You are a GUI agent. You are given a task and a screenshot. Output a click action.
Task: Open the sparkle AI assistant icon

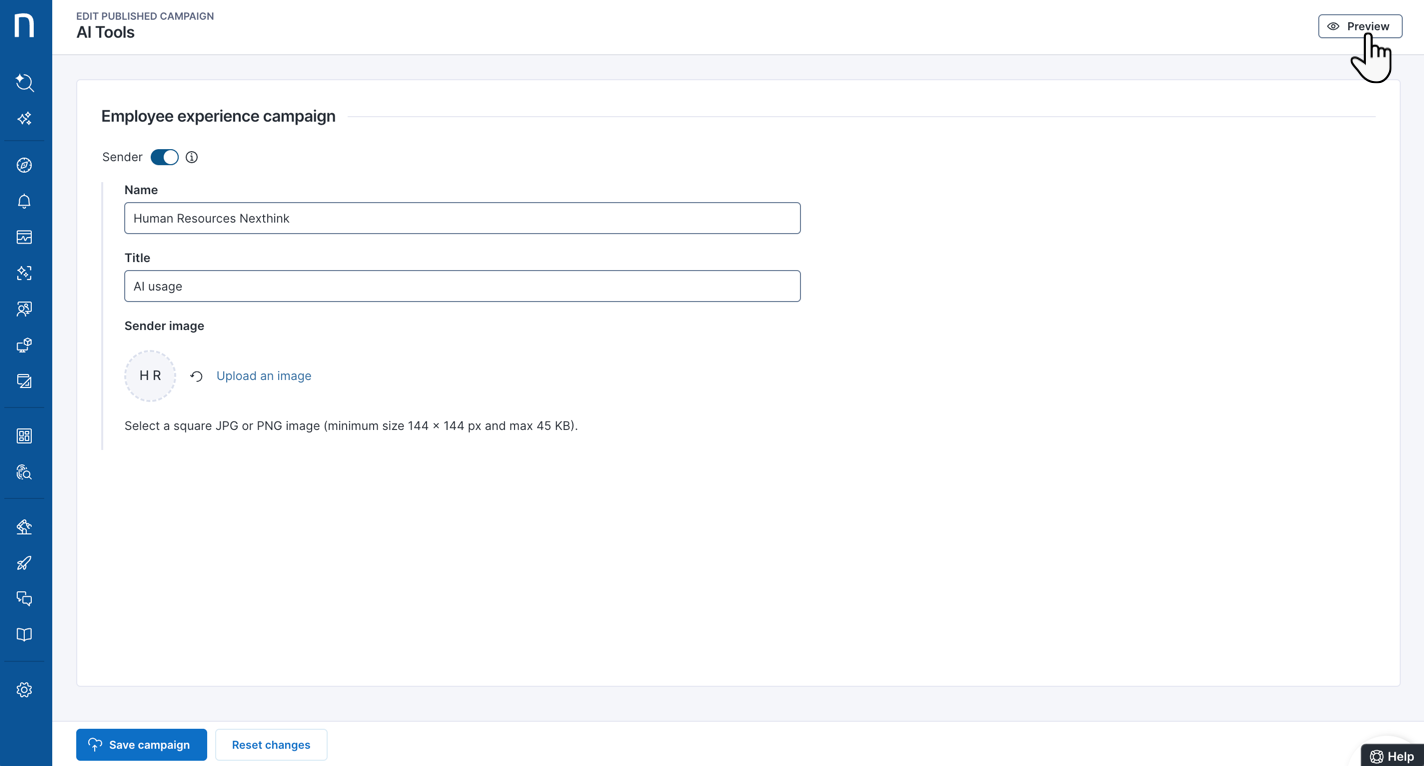(25, 119)
